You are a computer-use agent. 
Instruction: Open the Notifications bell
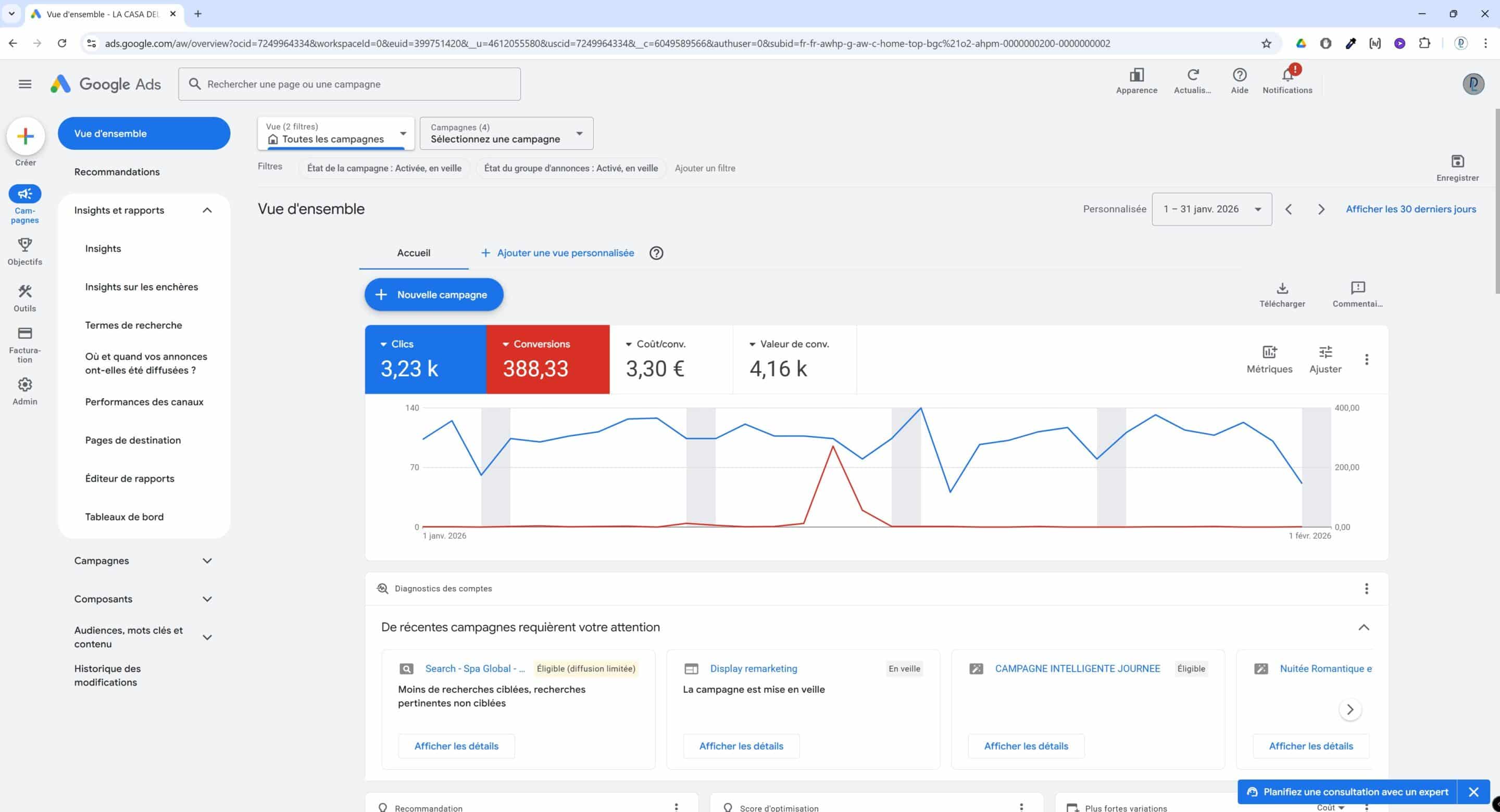(x=1287, y=74)
